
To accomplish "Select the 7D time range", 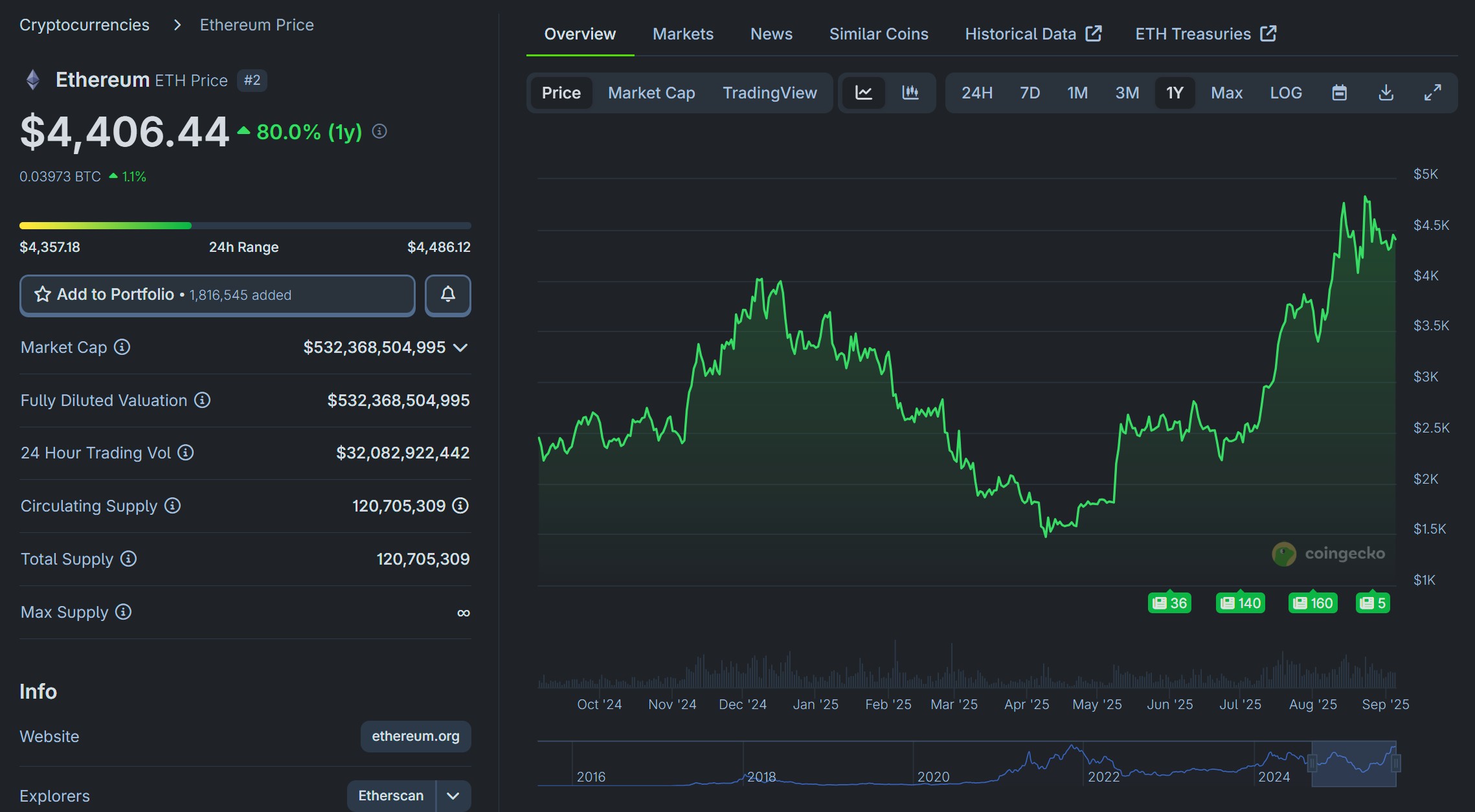I will [x=1030, y=93].
